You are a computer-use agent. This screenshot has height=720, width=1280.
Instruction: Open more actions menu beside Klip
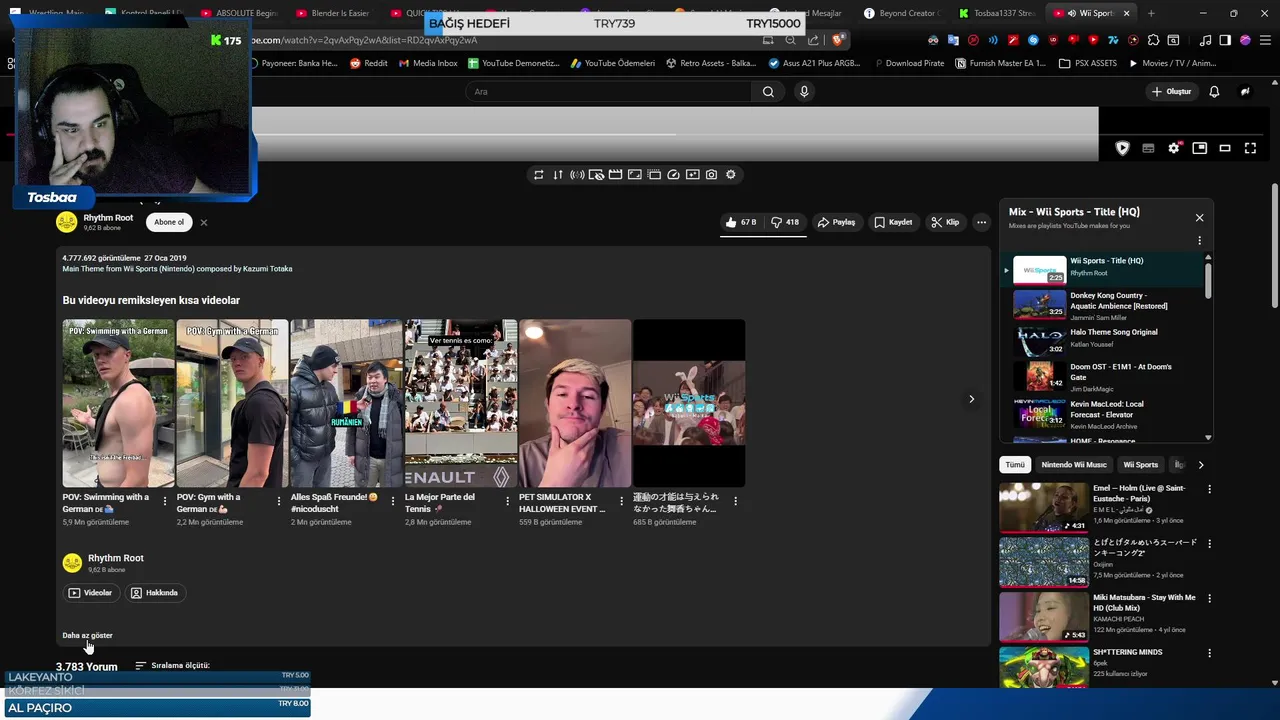click(982, 222)
